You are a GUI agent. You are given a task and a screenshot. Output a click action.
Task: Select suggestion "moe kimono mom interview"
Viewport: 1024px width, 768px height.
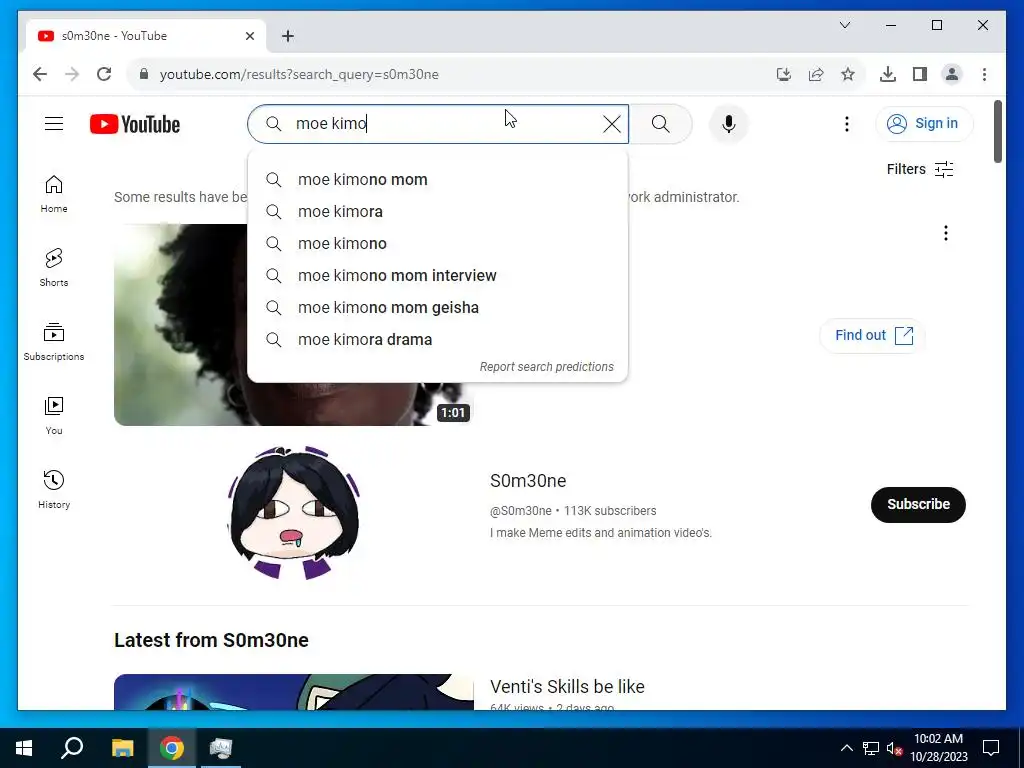[x=438, y=276]
